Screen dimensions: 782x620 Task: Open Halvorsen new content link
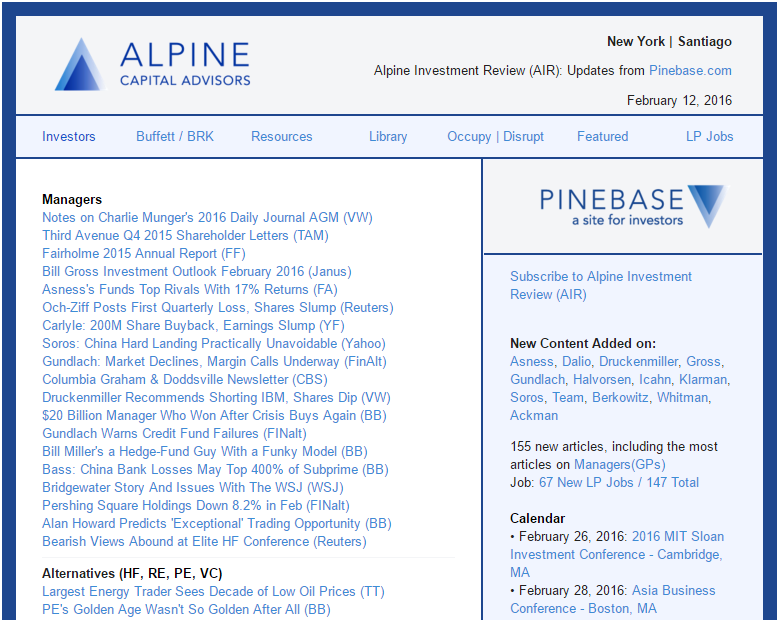point(602,379)
